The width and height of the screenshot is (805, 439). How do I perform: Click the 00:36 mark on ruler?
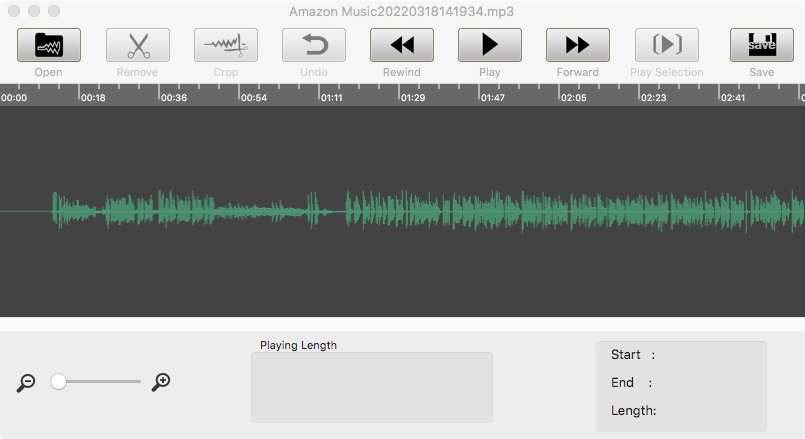coord(174,98)
